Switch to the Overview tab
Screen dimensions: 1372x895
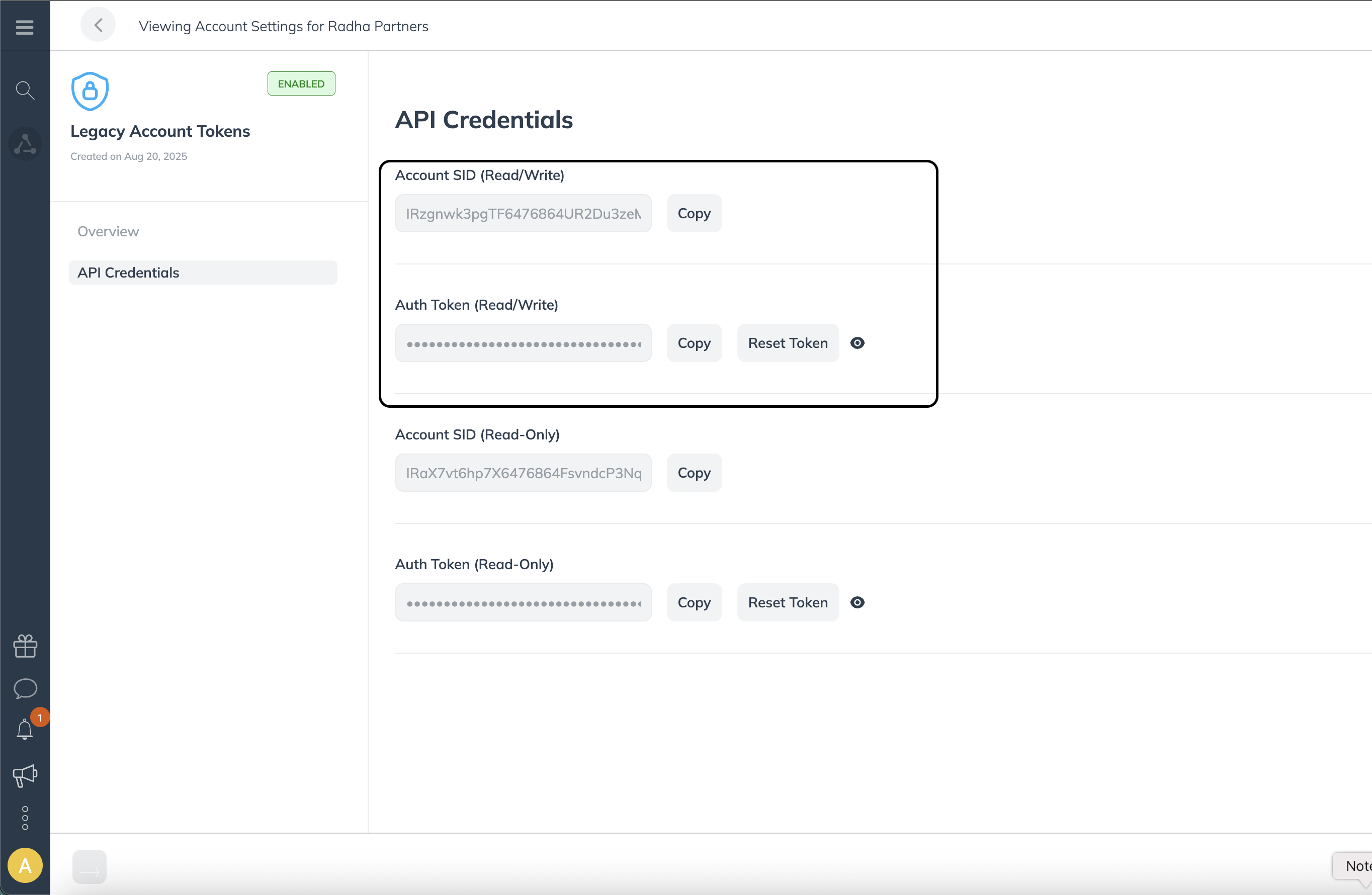coord(108,231)
